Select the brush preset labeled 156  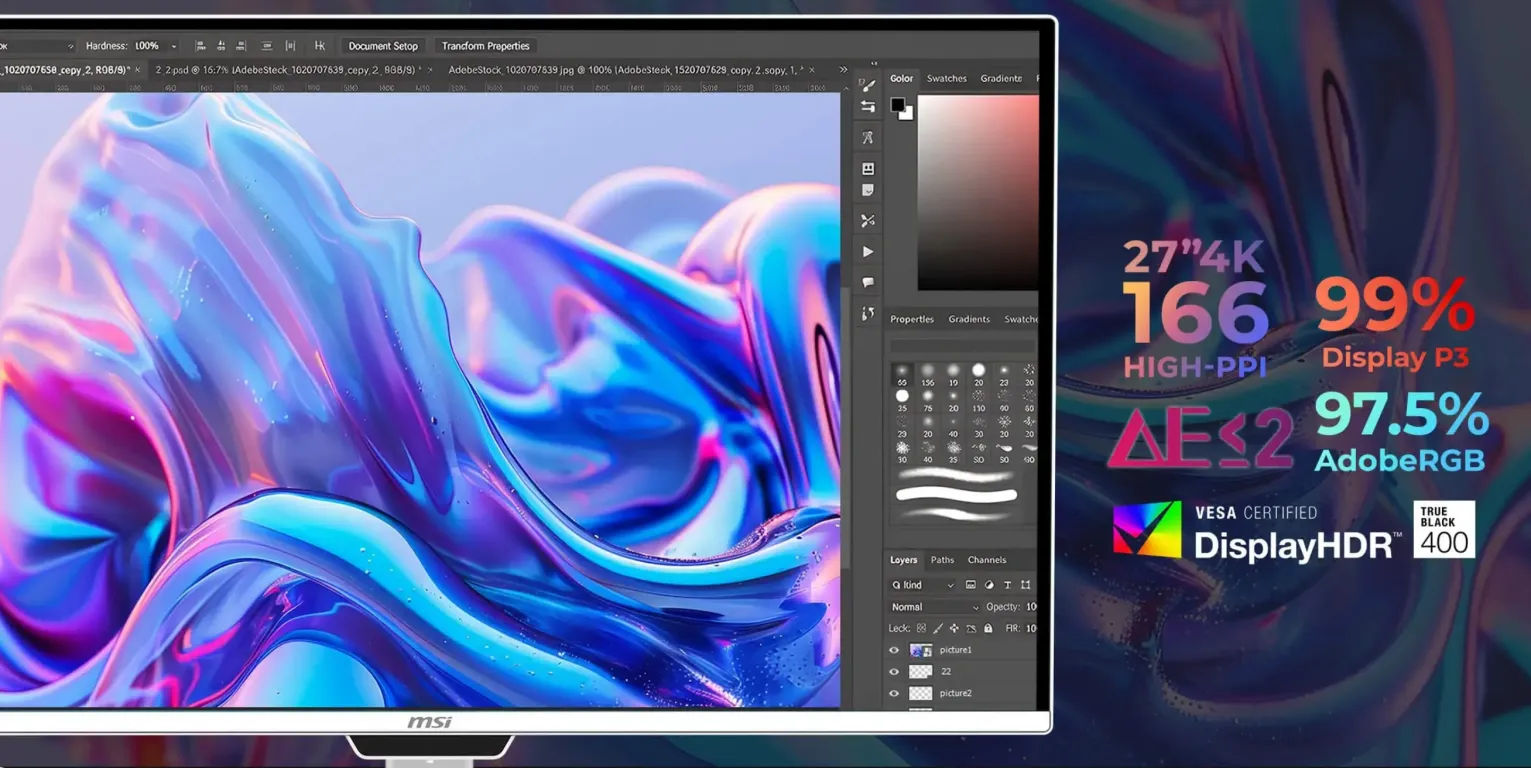click(928, 374)
